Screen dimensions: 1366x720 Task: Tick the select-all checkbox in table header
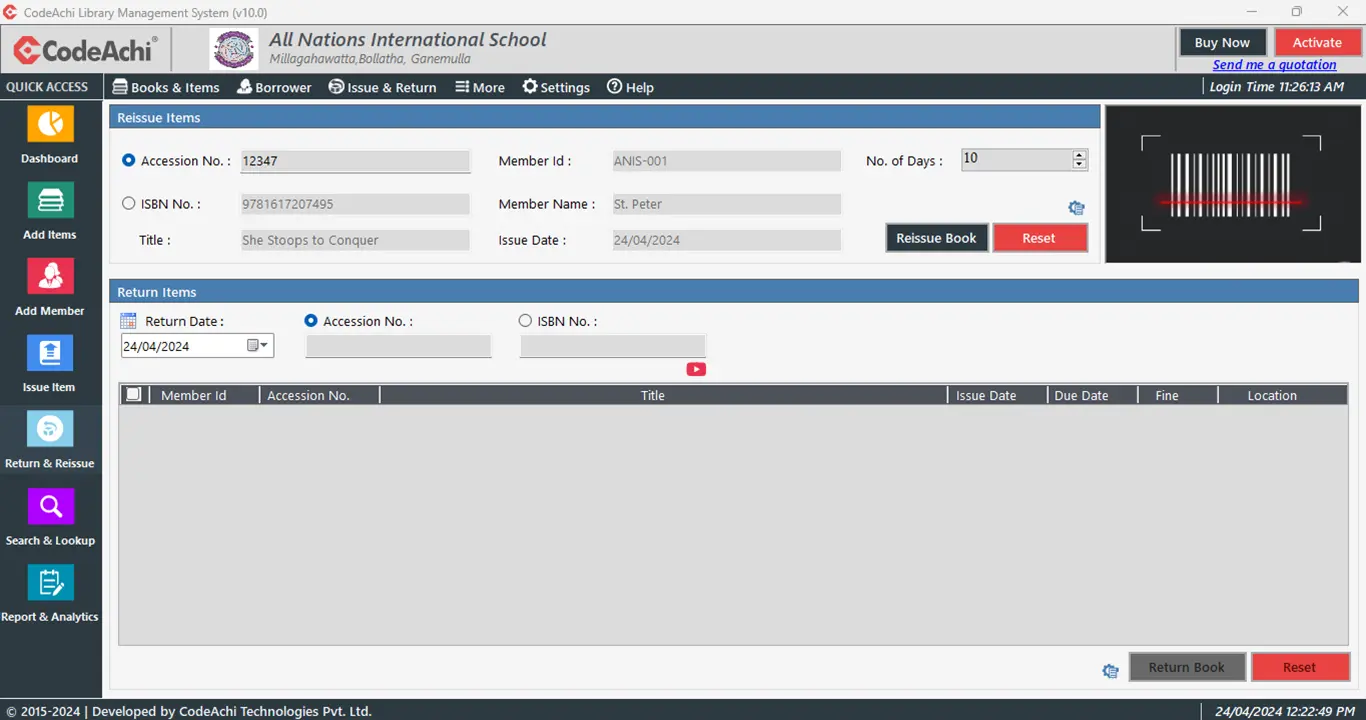pos(133,395)
